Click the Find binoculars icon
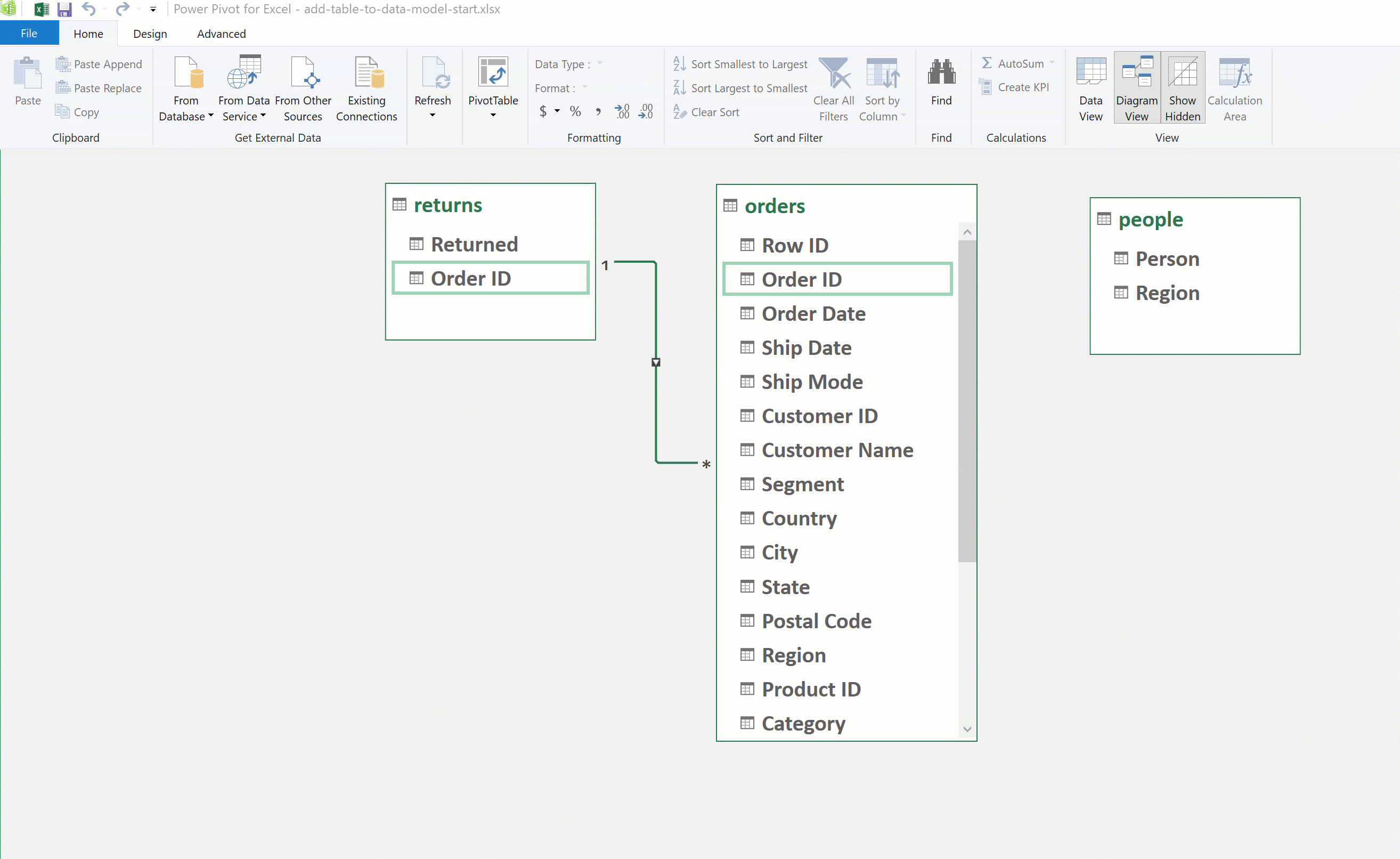1400x859 pixels. (941, 74)
